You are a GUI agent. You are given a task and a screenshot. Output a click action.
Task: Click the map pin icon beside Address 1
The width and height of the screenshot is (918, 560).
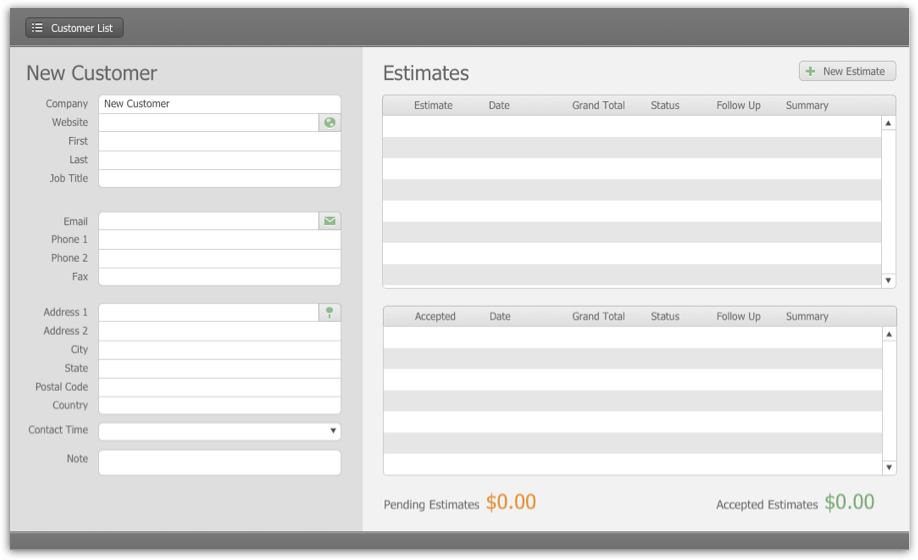click(x=330, y=312)
